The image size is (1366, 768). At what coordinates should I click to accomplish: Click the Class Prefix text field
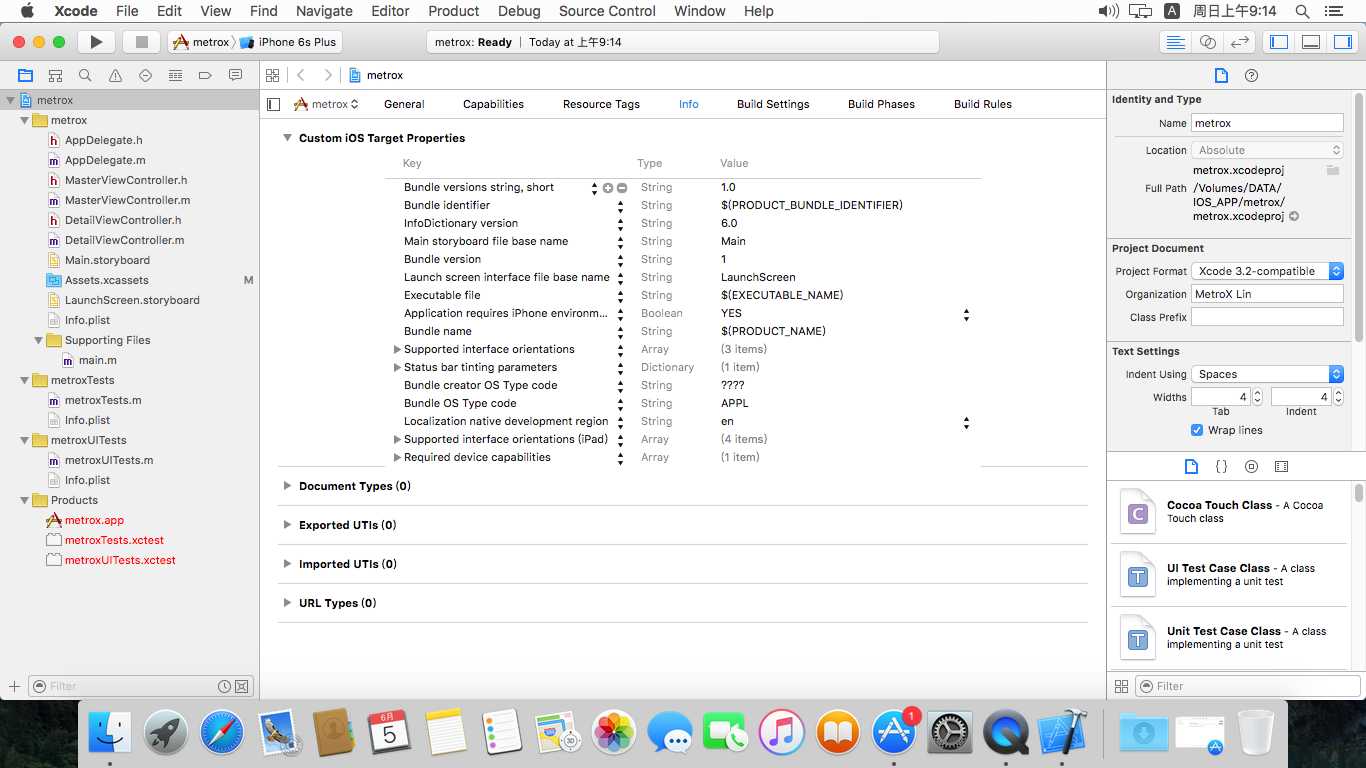pyautogui.click(x=1267, y=317)
